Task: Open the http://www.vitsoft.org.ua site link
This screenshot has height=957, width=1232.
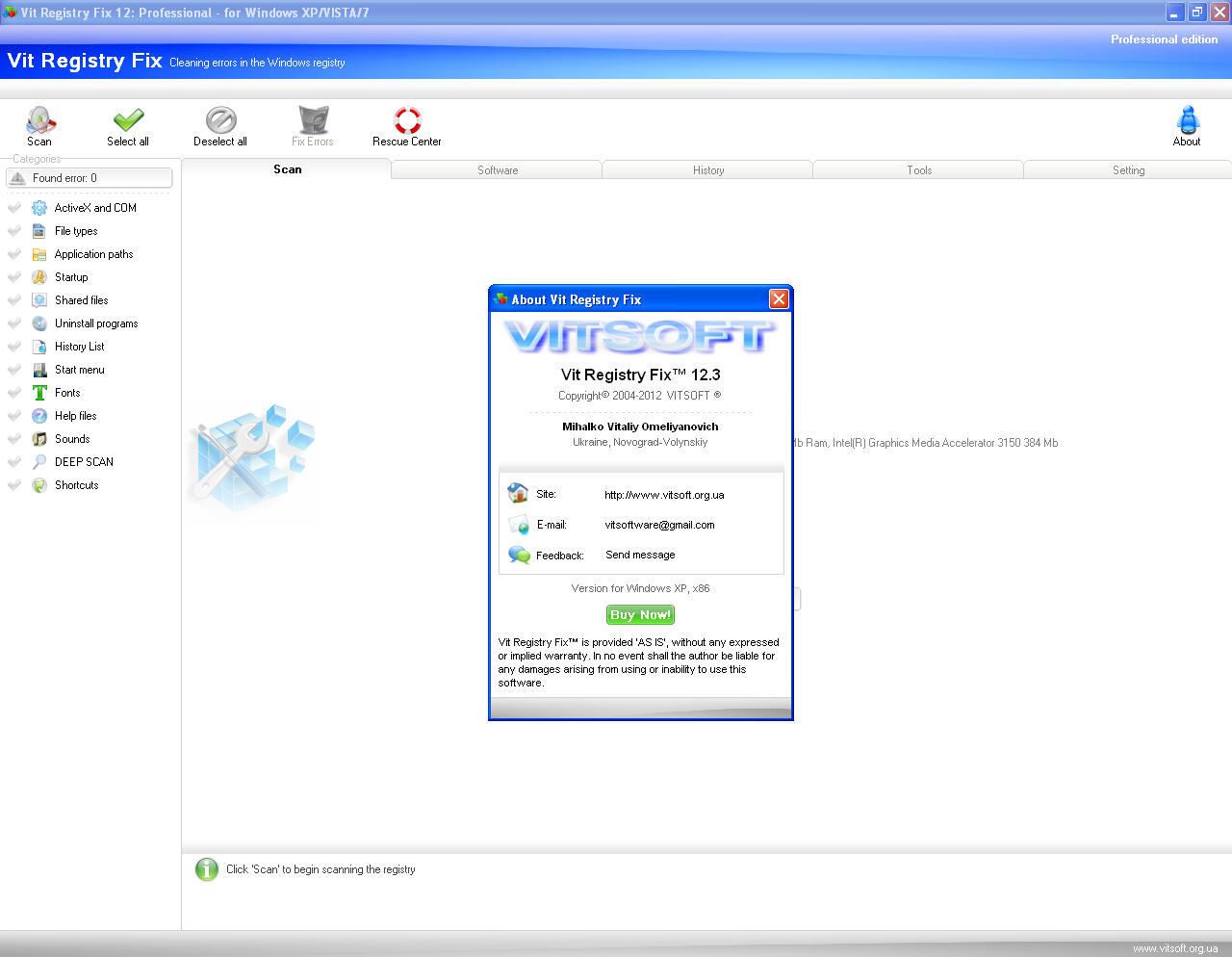Action: 664,495
